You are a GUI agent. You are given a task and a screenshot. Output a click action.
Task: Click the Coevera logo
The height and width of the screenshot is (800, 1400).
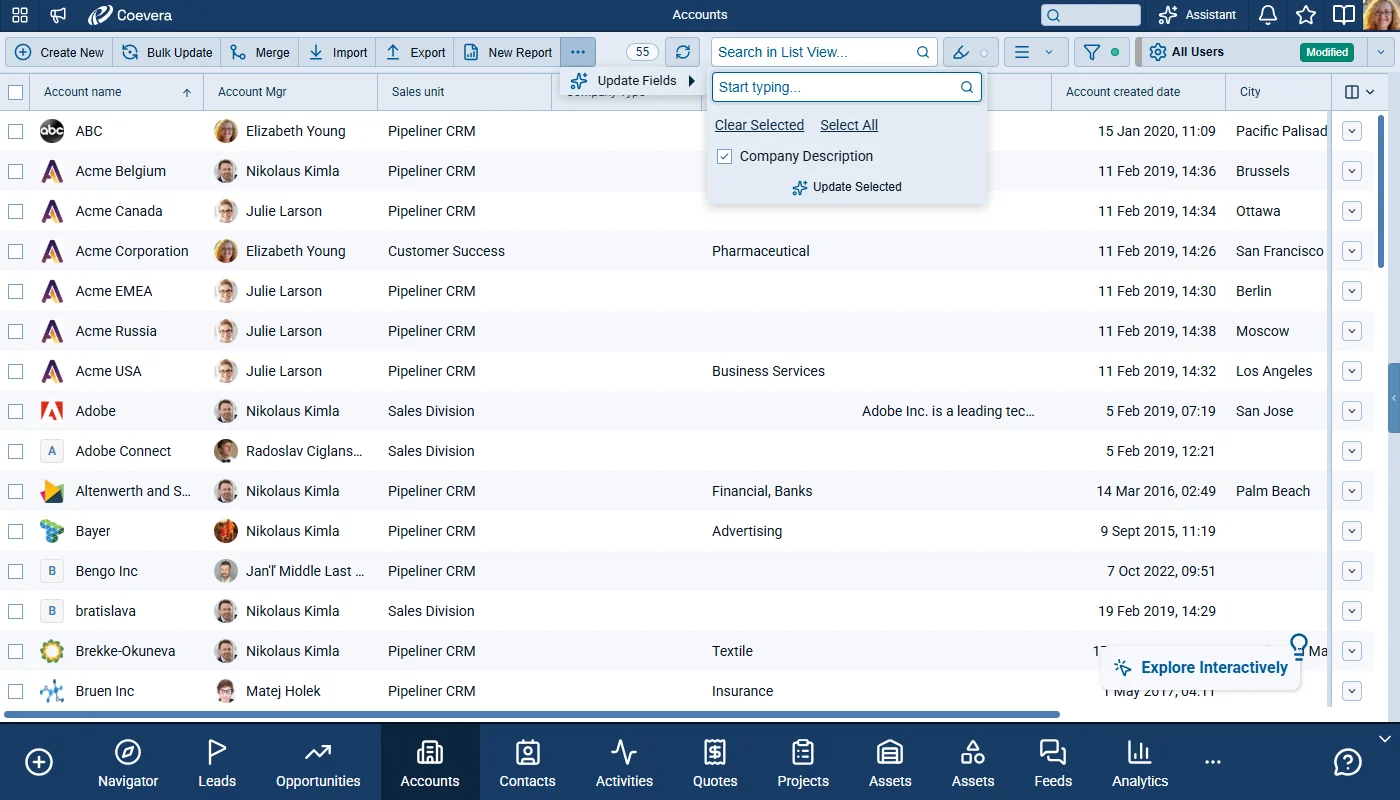click(x=129, y=15)
